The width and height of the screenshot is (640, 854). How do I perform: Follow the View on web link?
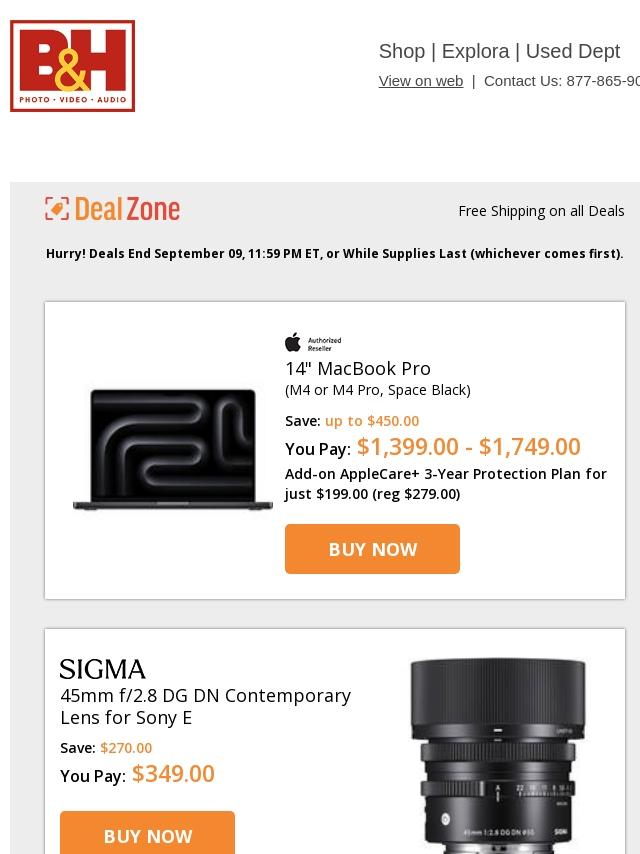(x=421, y=81)
